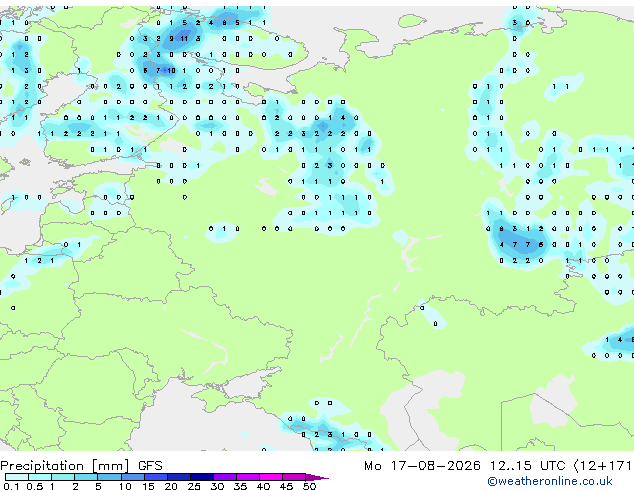Click the legend label "45"

point(286,486)
